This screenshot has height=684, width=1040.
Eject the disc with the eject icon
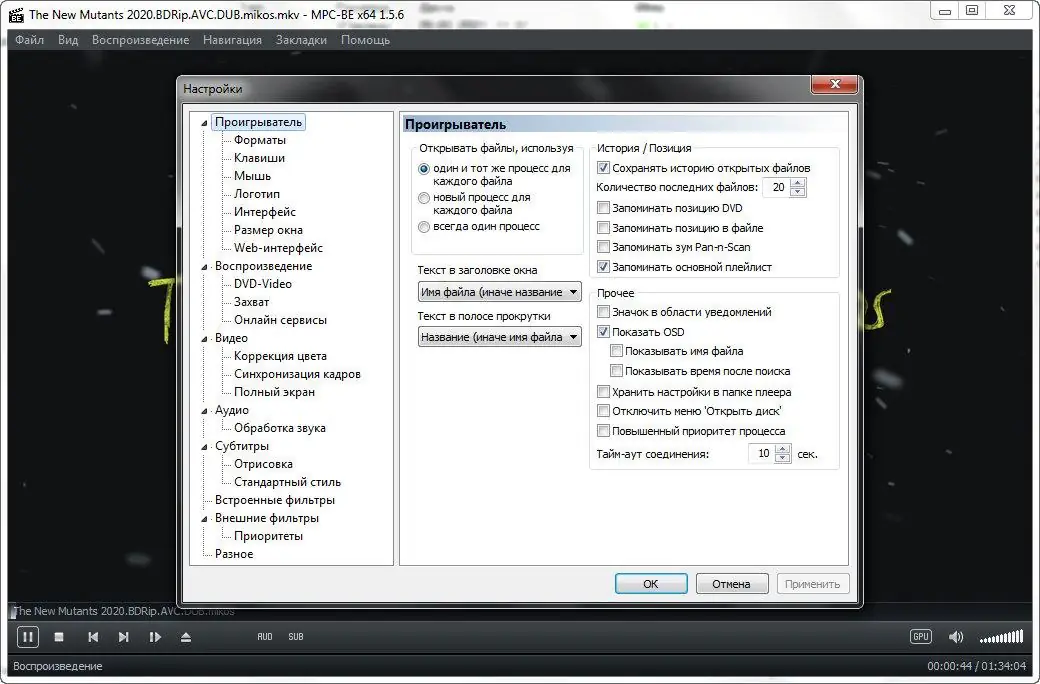coord(187,636)
